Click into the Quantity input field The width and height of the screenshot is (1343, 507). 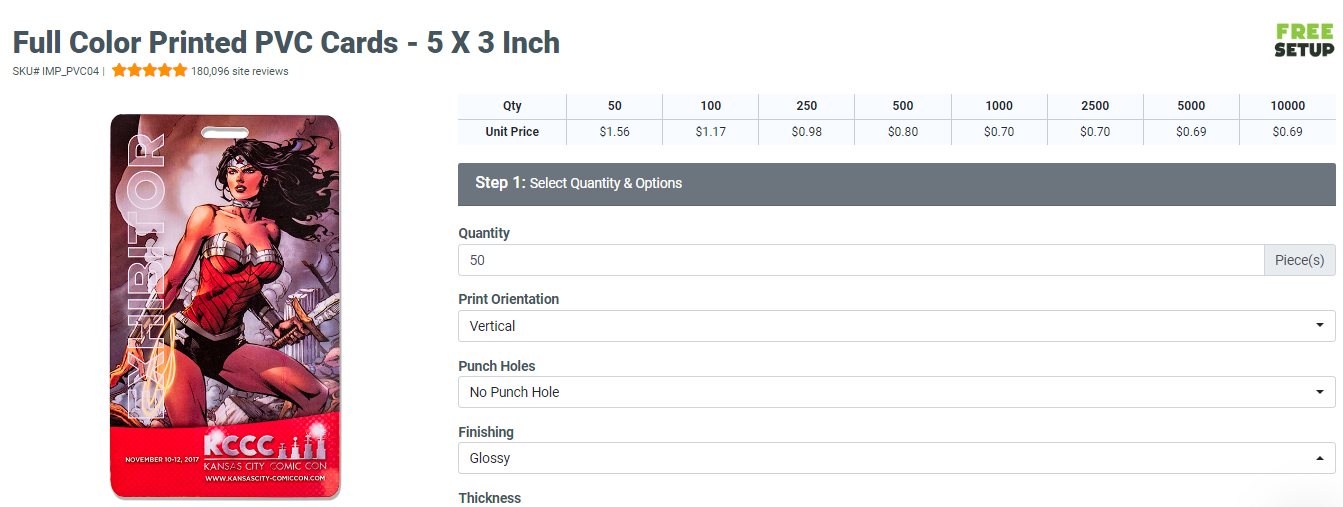click(x=860, y=260)
